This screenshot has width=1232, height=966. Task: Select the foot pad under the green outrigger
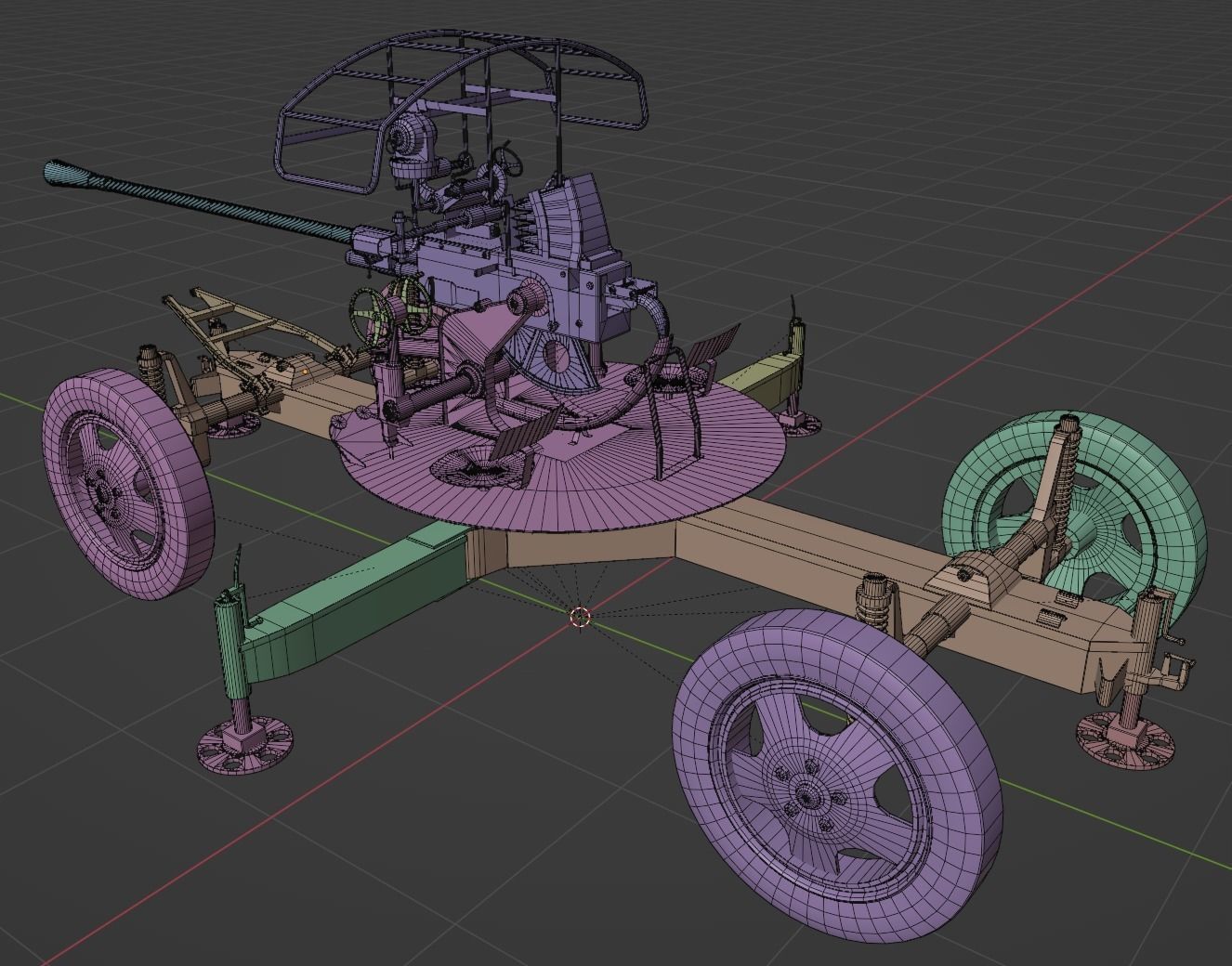point(246,743)
